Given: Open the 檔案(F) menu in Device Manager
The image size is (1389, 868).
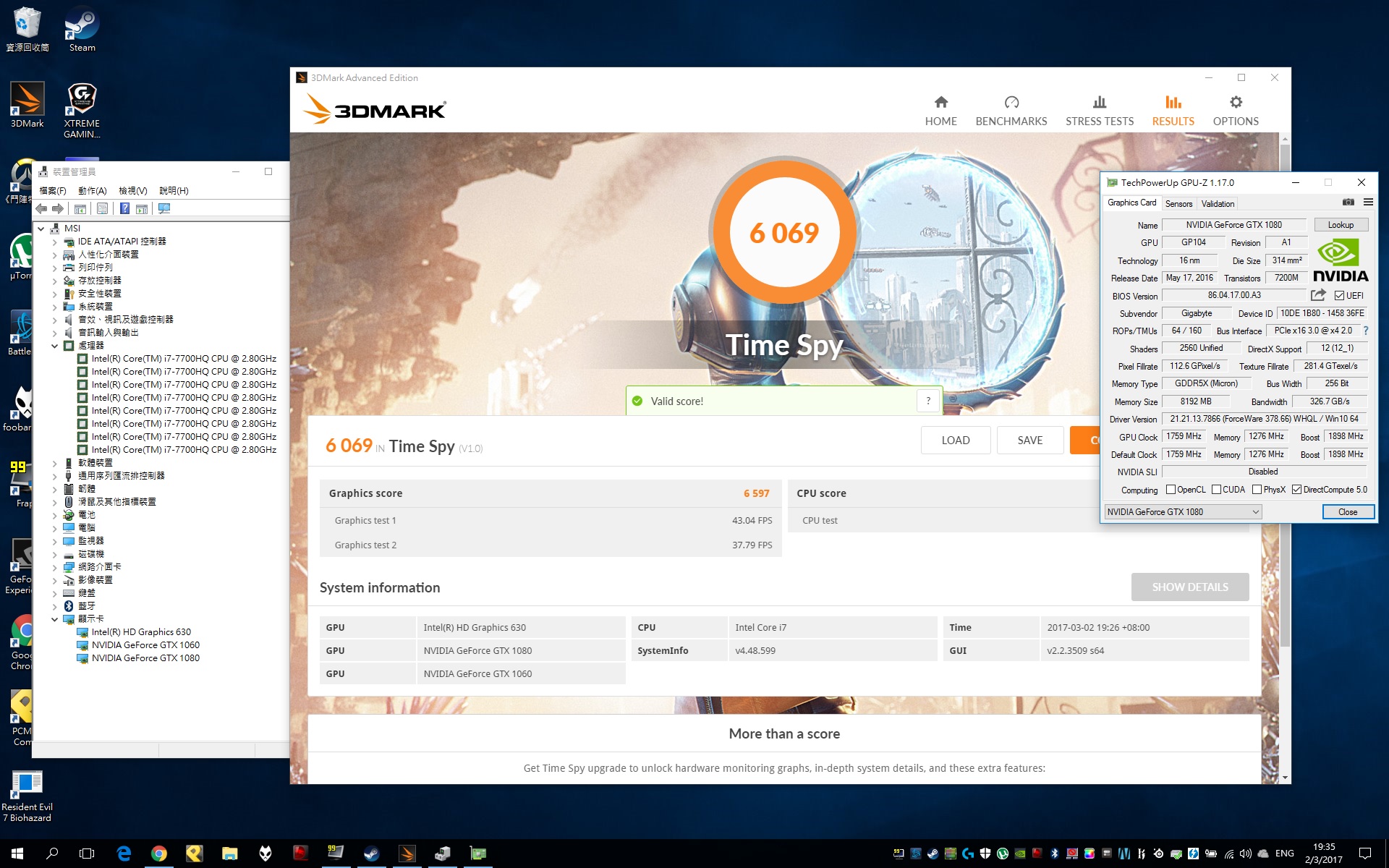Looking at the screenshot, I should (52, 191).
